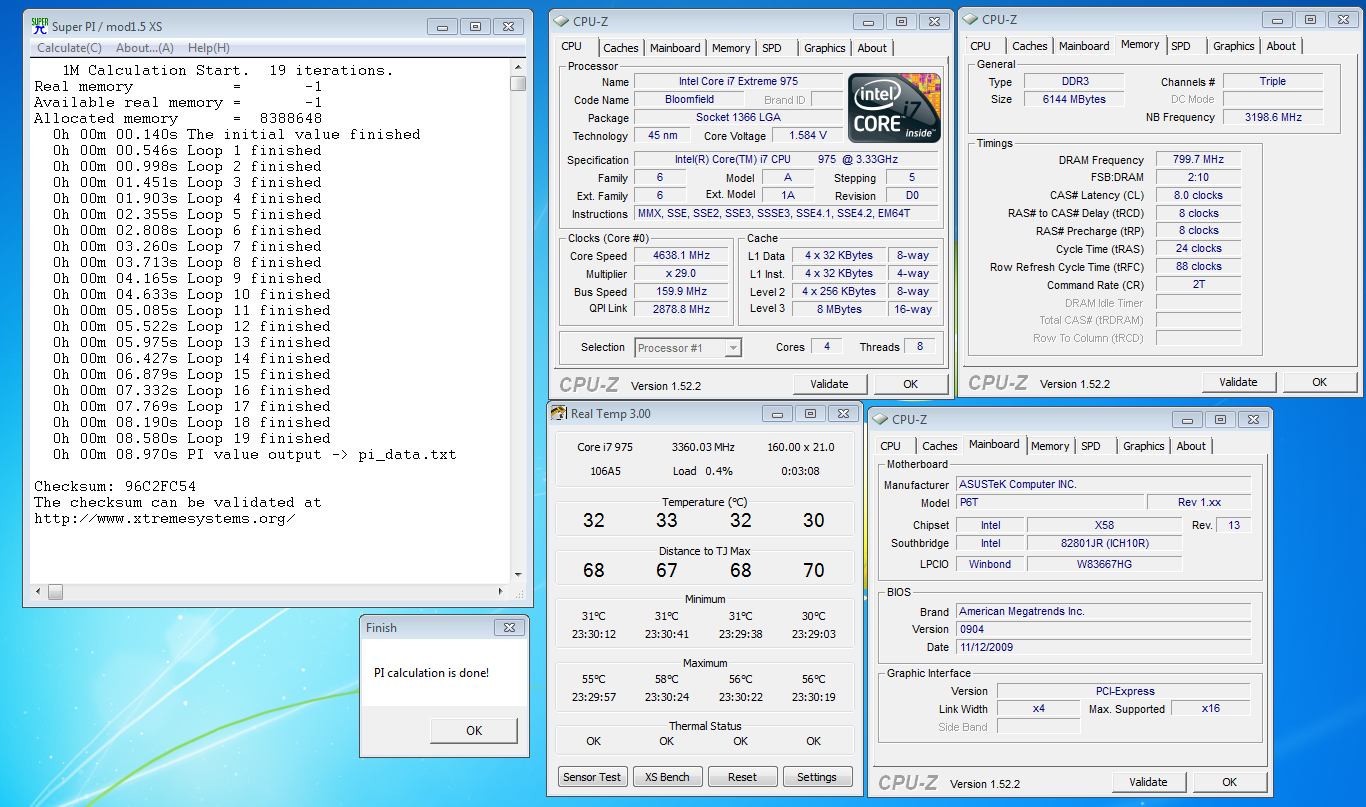Screen dimensions: 1366x807
Task: Click Validate in CPU-Z CPU window
Action: 830,384
